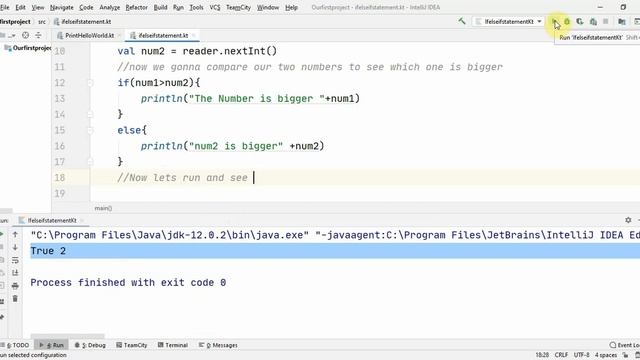Screen dimensions: 640x360
Task: Click the 4 spaces indent setting
Action: coord(606,355)
